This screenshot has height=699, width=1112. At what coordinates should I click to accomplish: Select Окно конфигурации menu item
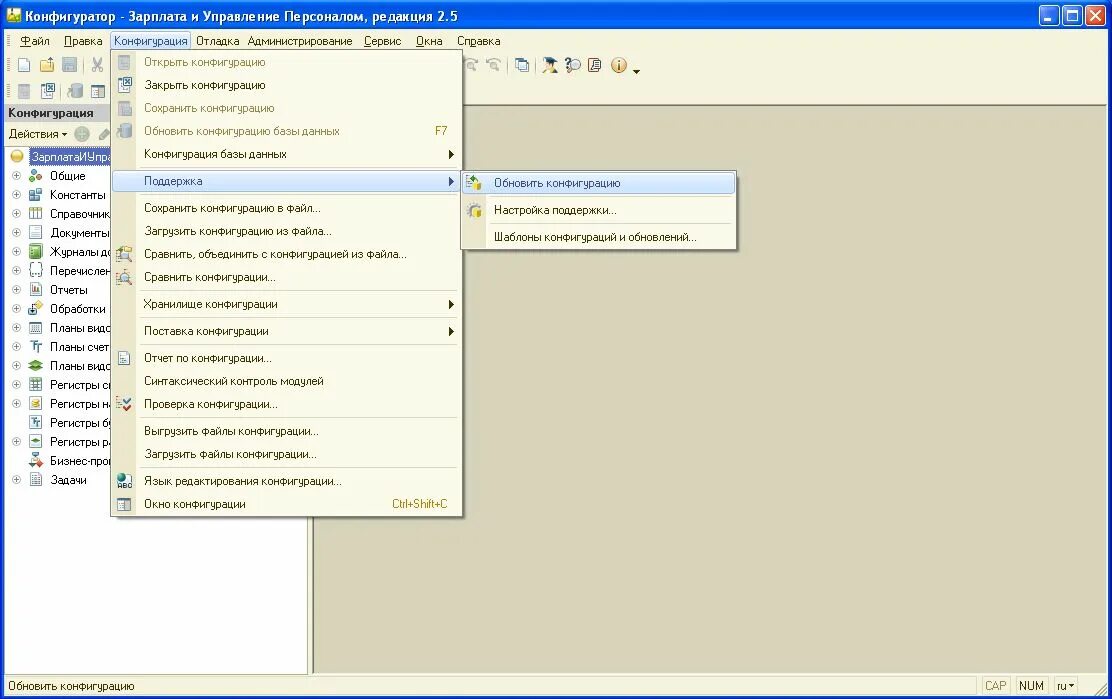click(287, 504)
